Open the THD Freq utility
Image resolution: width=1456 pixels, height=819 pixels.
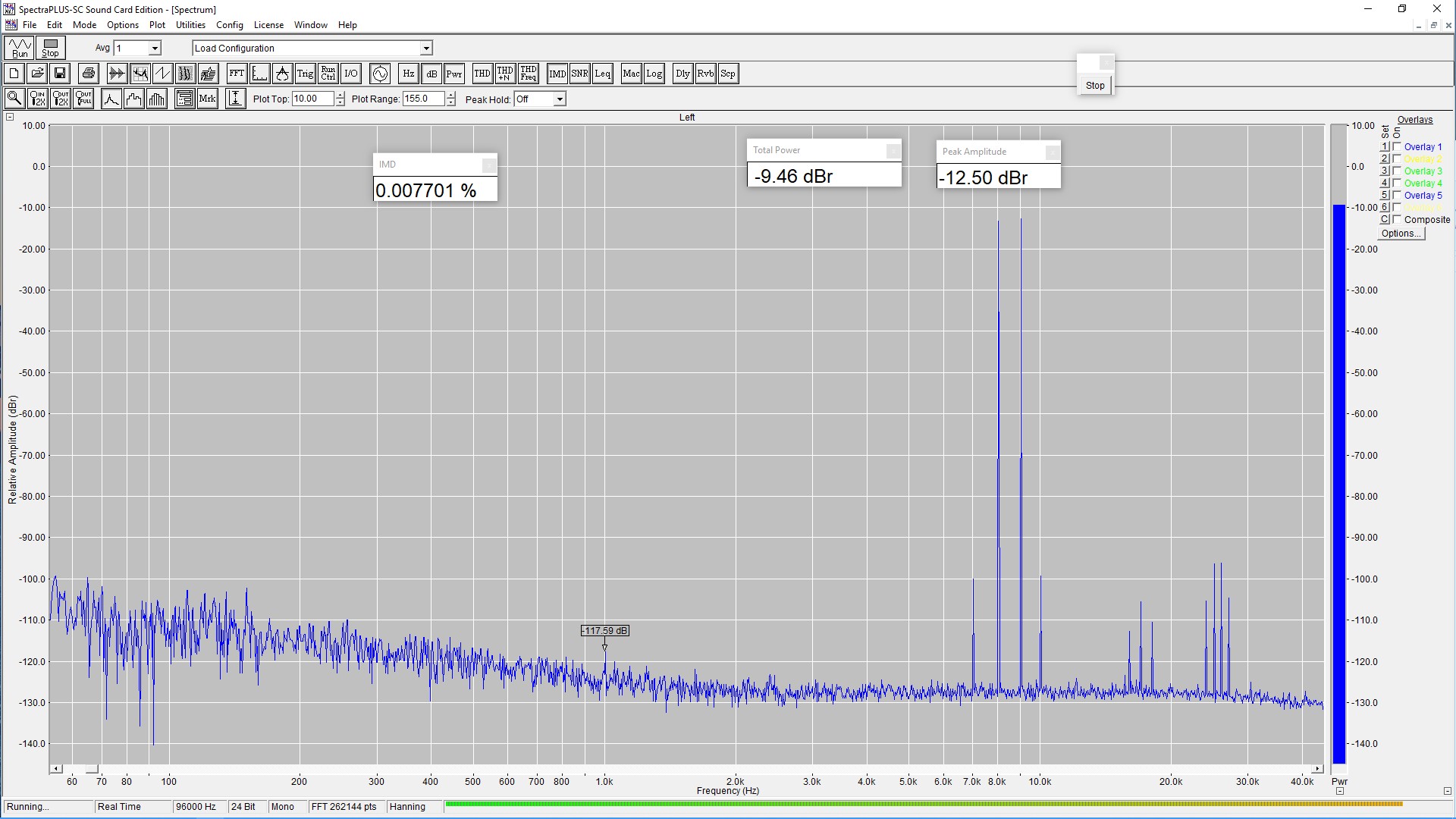coord(529,74)
